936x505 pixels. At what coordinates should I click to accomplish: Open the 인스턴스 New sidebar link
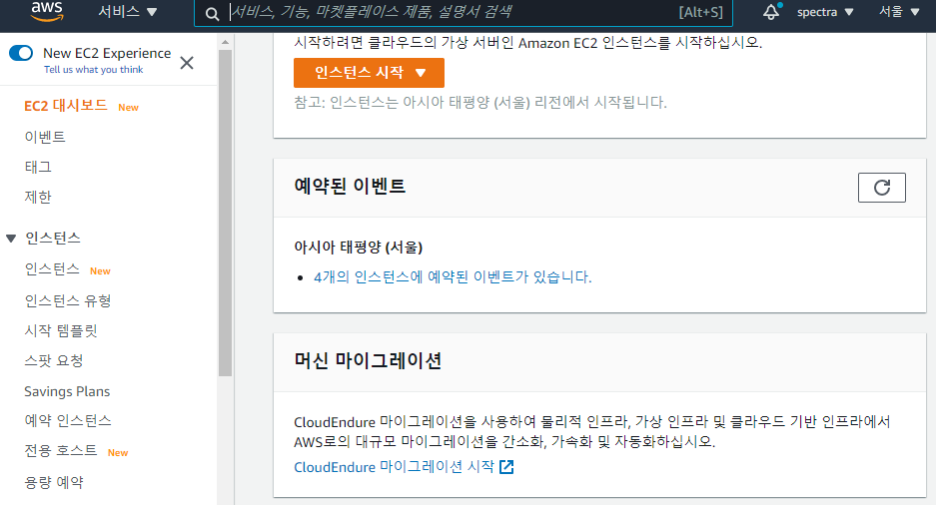(52, 269)
